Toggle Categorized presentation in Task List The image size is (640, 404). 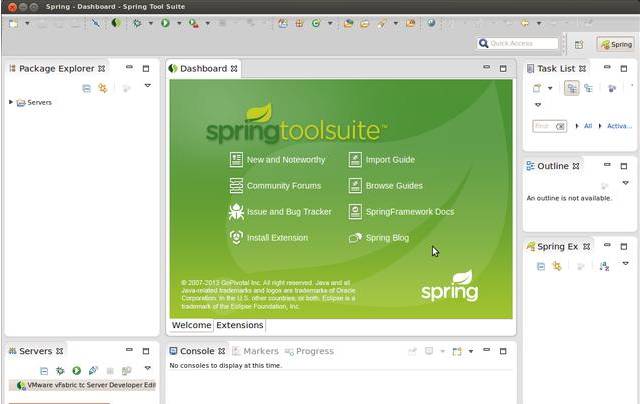coord(572,88)
